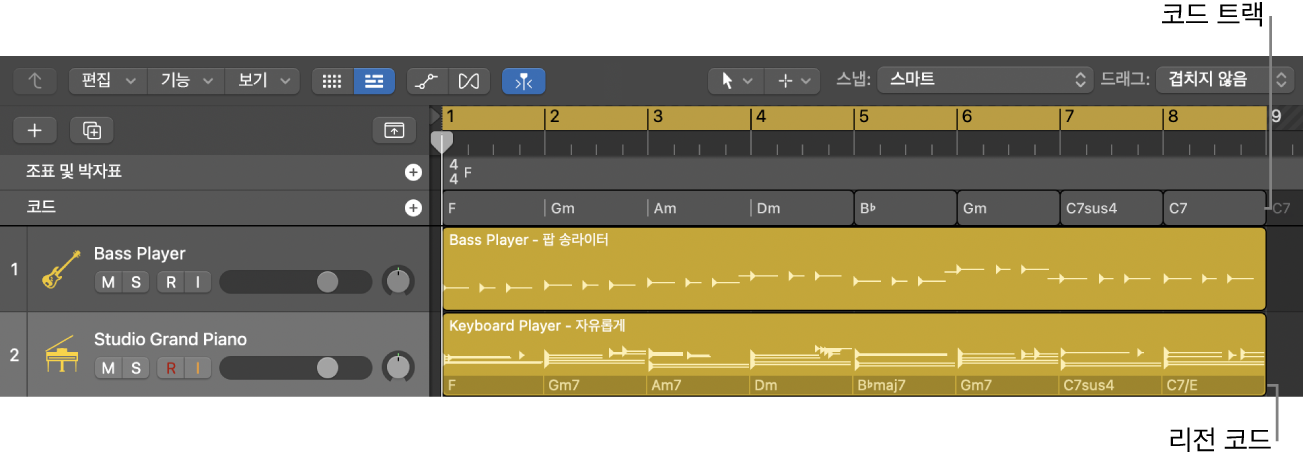Click the Studio Grand Piano volume slider
Viewport: 1303px width, 463px height.
click(x=296, y=368)
